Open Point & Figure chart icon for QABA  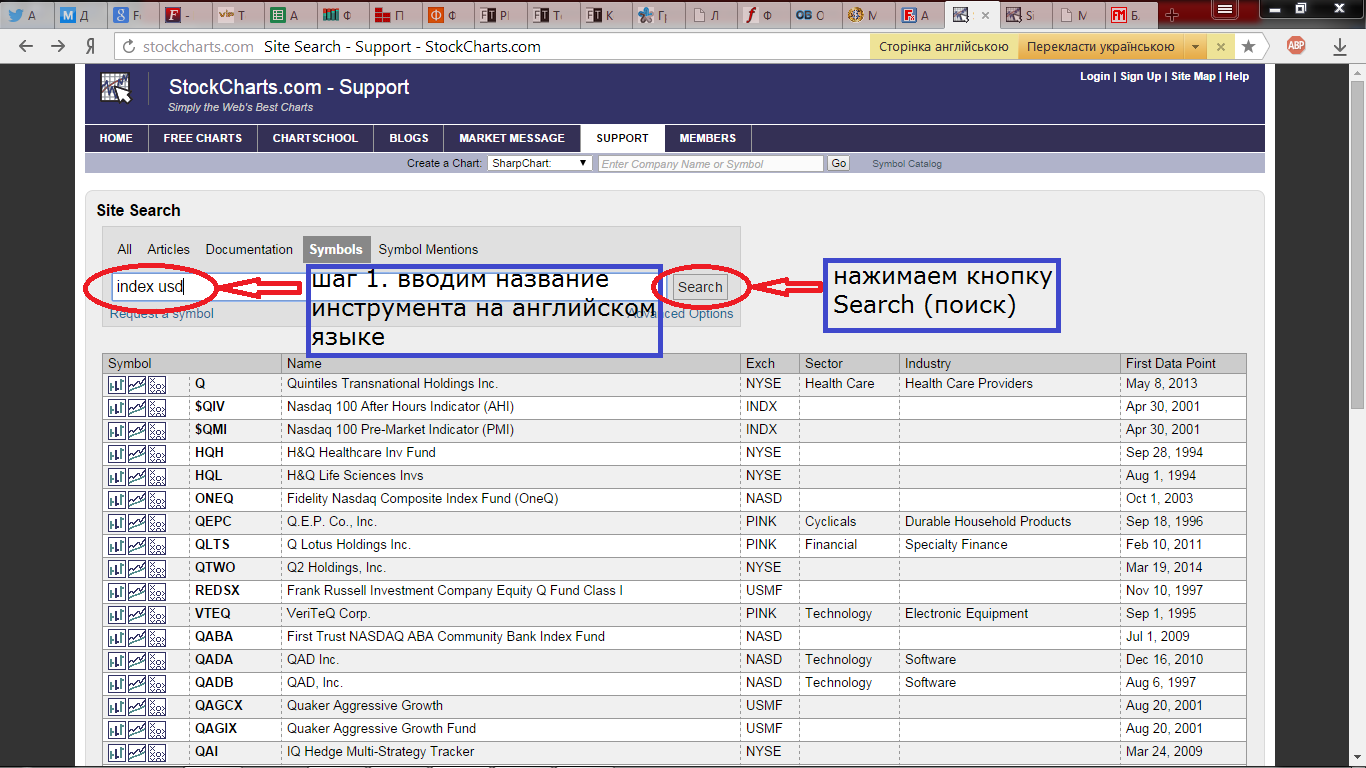tap(156, 637)
